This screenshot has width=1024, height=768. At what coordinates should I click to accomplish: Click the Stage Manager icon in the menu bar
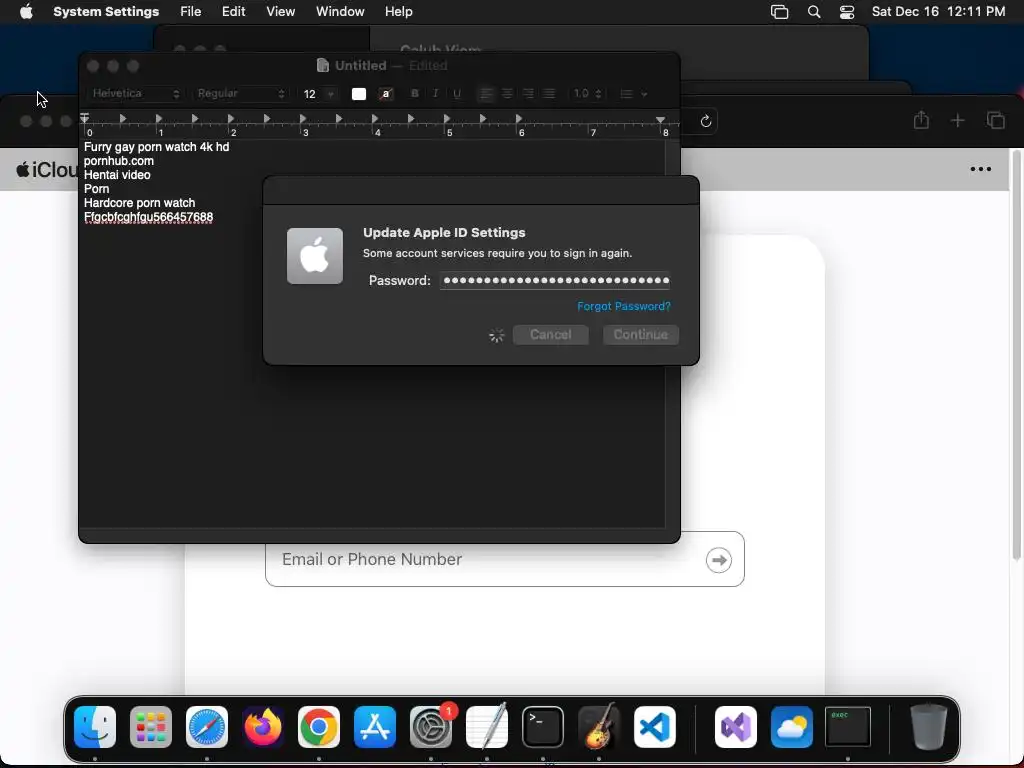point(780,12)
